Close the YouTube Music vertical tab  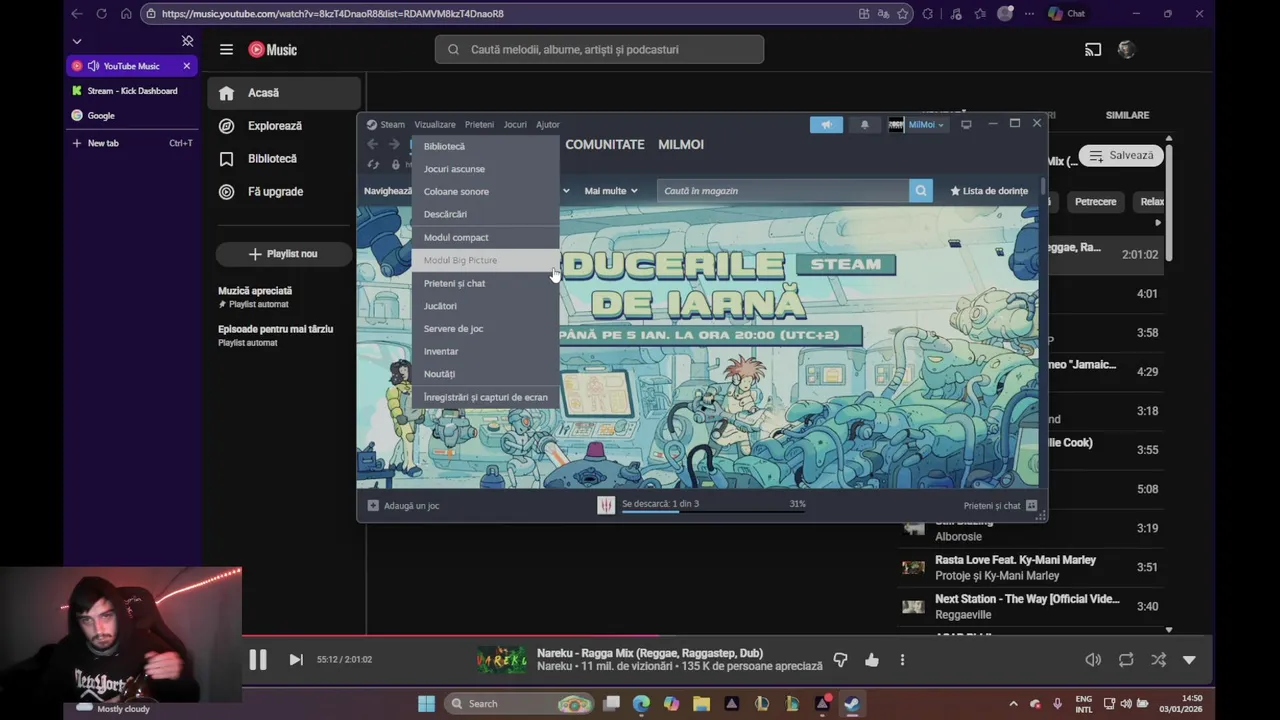pos(186,66)
